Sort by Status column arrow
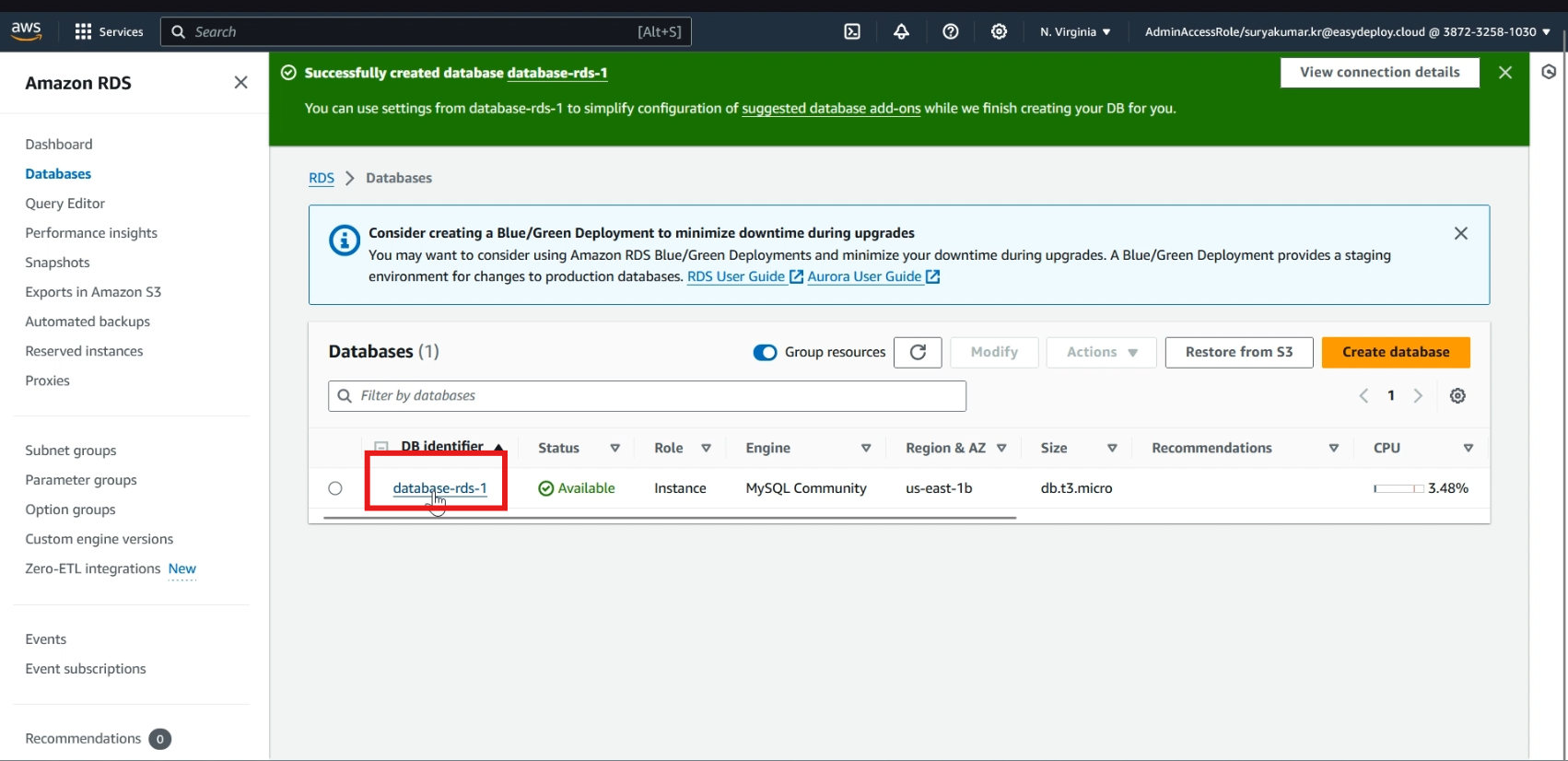The image size is (1568, 761). click(614, 448)
